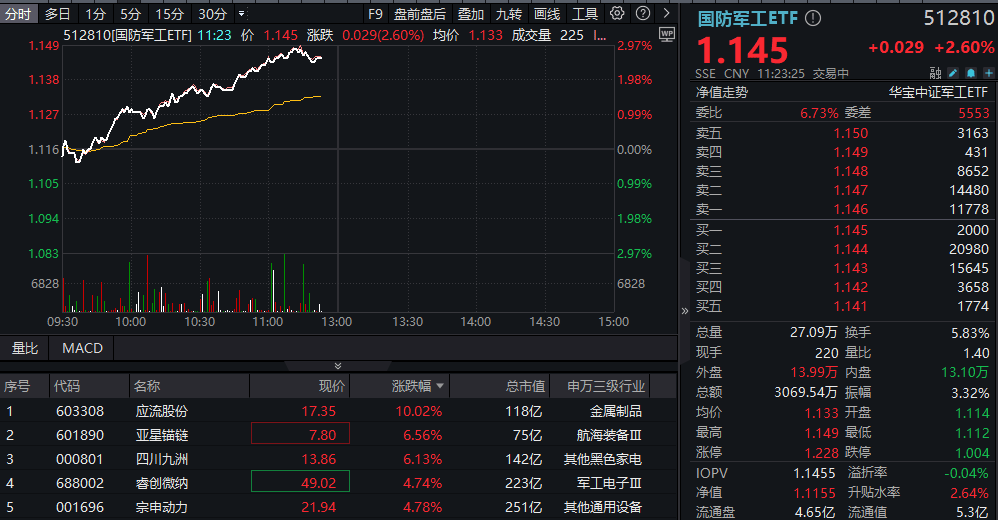This screenshot has height=520, width=998.
Task: Open chart settings gear icon
Action: [x=617, y=13]
